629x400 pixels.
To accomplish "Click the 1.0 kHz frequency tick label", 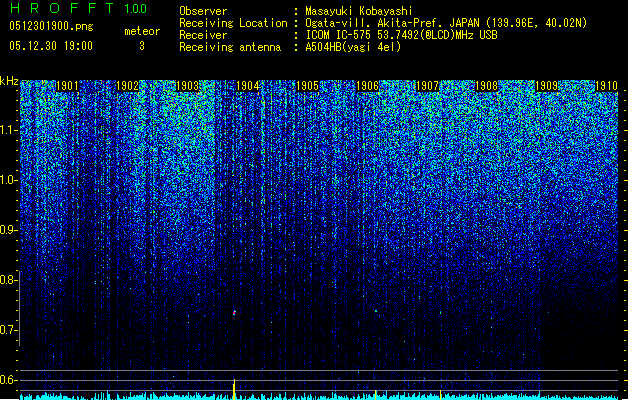I will (8, 180).
